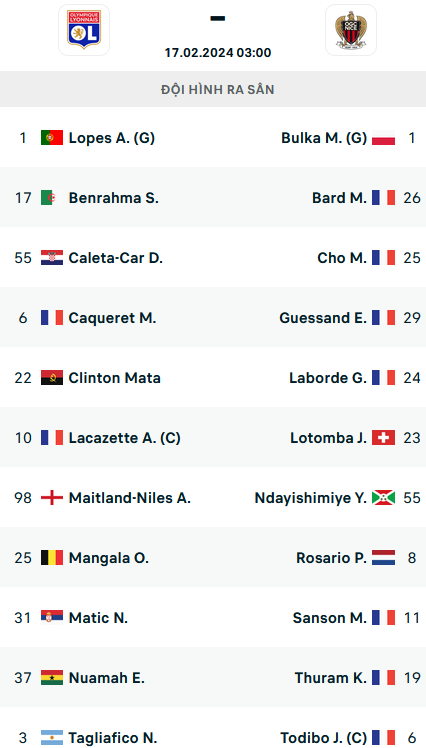Click Poland flag next to Bulka M.
Viewport: 426px width, 748px height.
tap(384, 138)
